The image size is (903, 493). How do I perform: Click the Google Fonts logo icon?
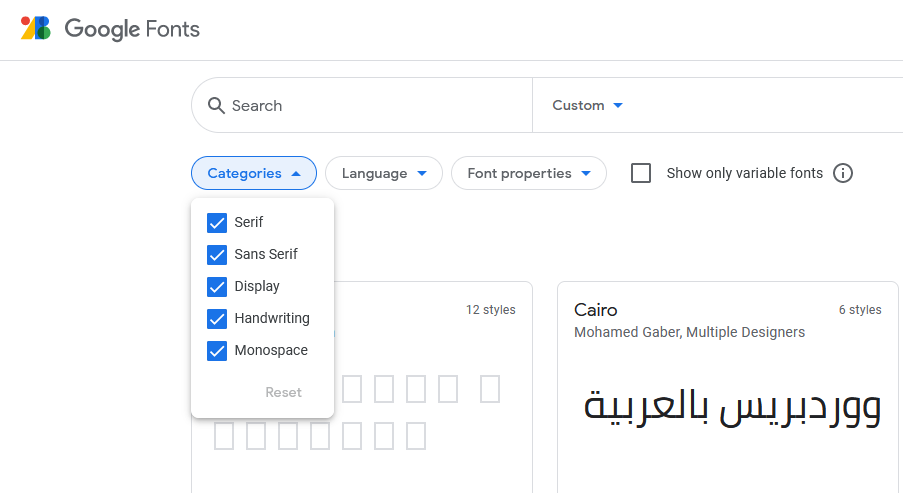[36, 28]
